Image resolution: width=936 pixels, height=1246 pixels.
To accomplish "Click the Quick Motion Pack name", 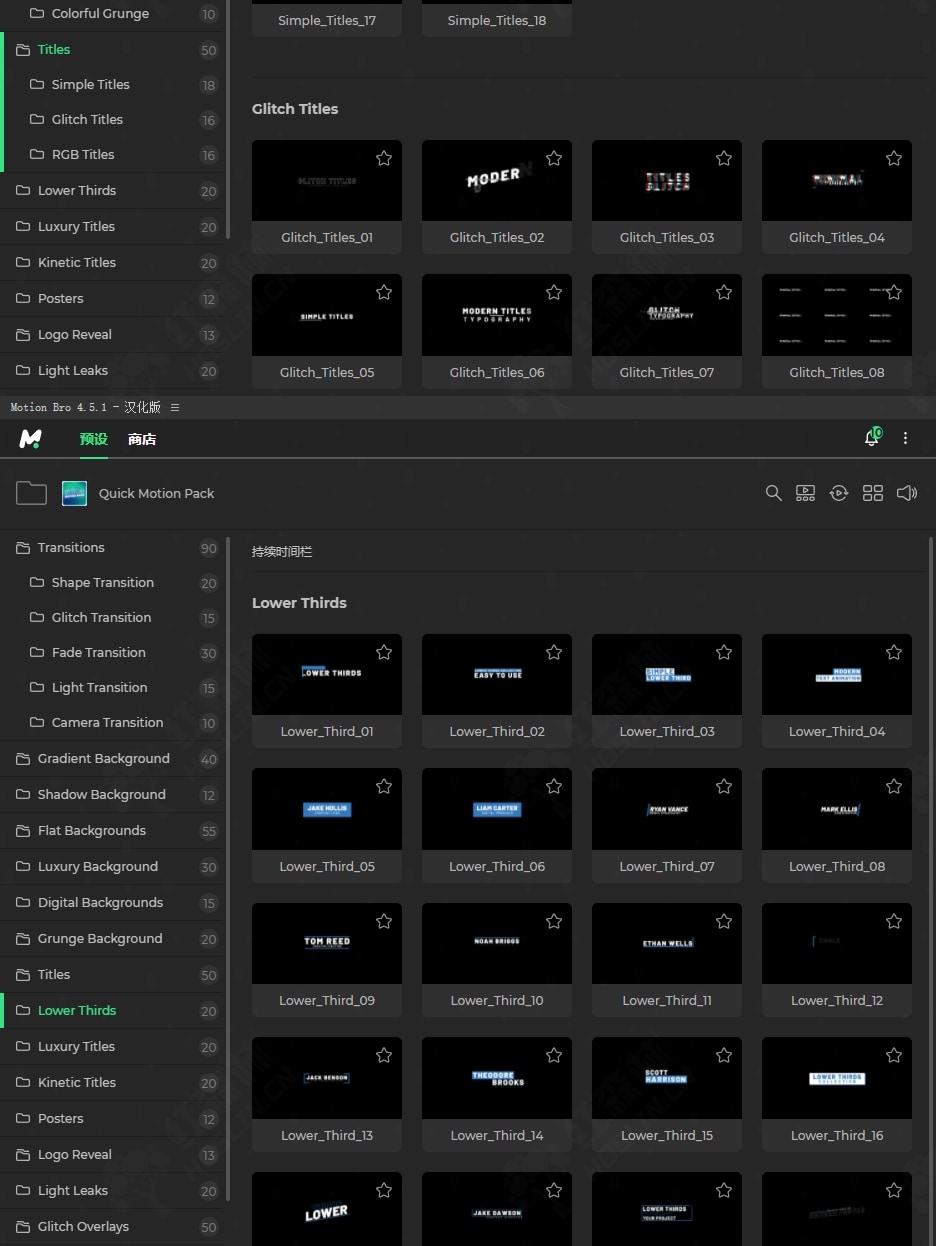I will click(156, 493).
